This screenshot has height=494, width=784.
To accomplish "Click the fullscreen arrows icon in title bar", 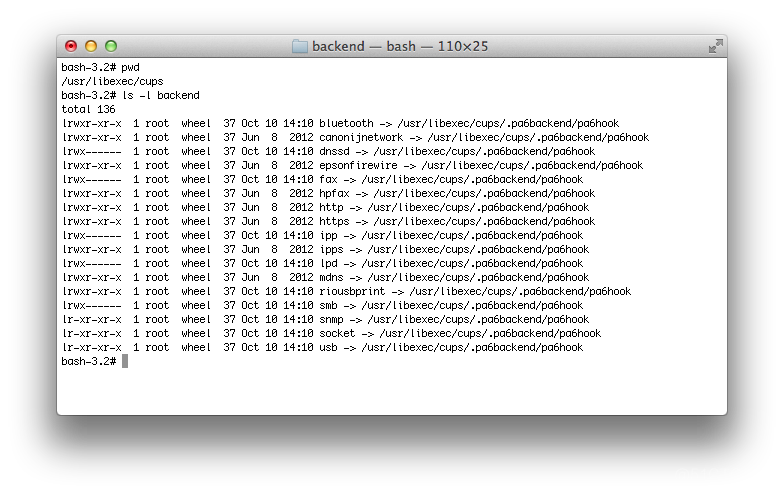I will (716, 46).
